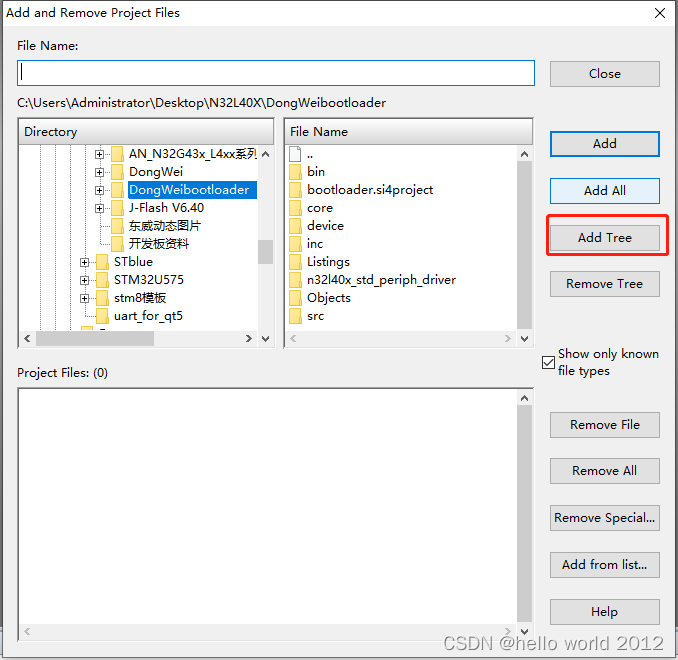Click the Directory vertical scrollbar thumb
This screenshot has width=678, height=660.
[265, 252]
